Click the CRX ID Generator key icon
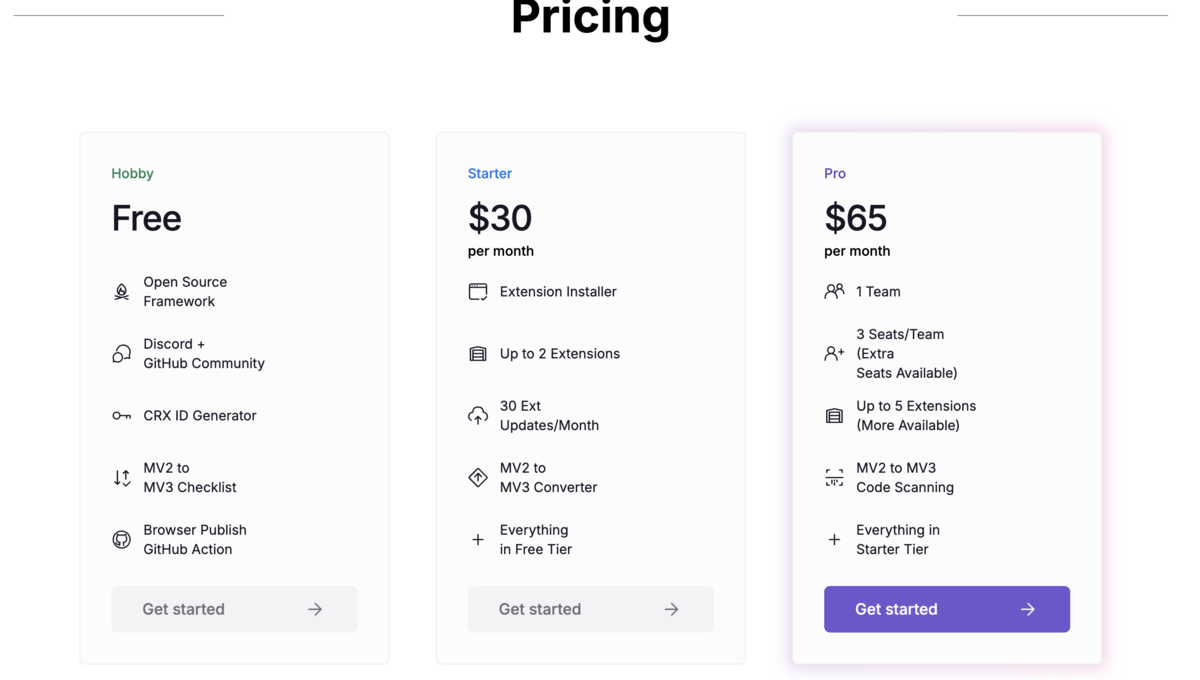Image resolution: width=1200 pixels, height=680 pixels. point(121,416)
